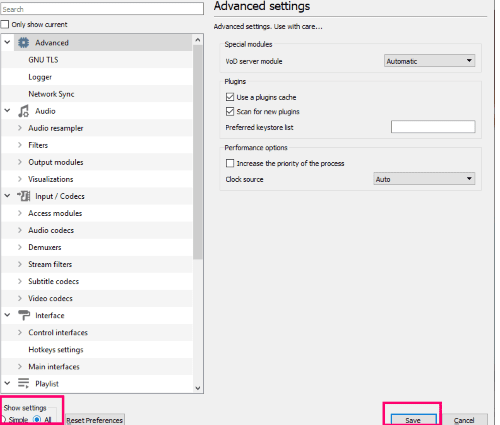Click the Preferred keystore list field
Screen dimensions: 500x425
pyautogui.click(x=433, y=127)
